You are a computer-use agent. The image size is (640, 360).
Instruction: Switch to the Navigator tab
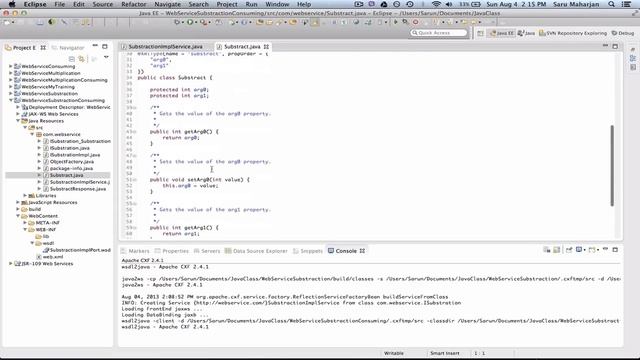(x=68, y=48)
